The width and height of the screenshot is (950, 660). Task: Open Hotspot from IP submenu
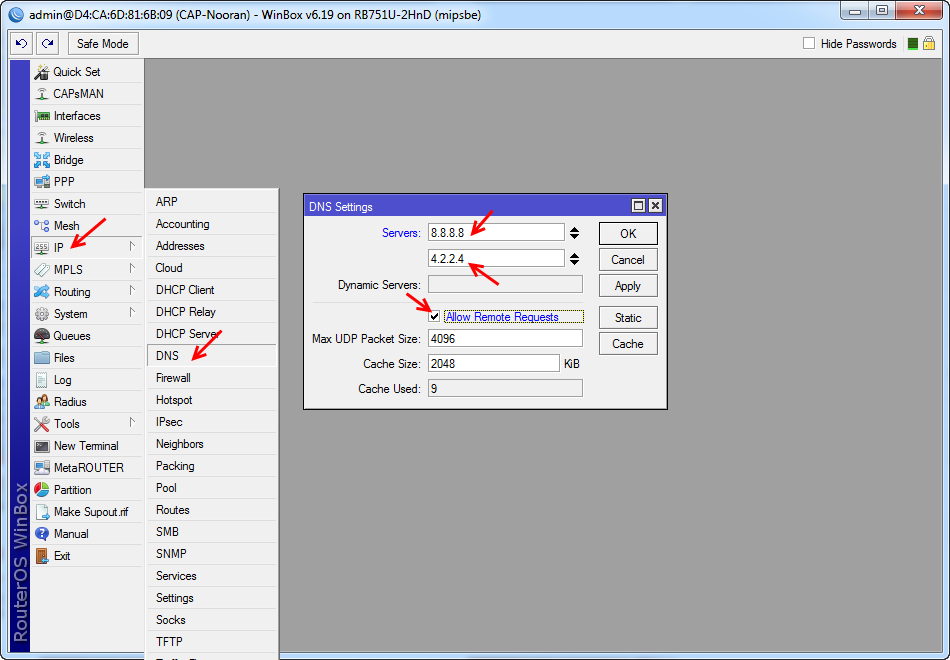coord(211,400)
